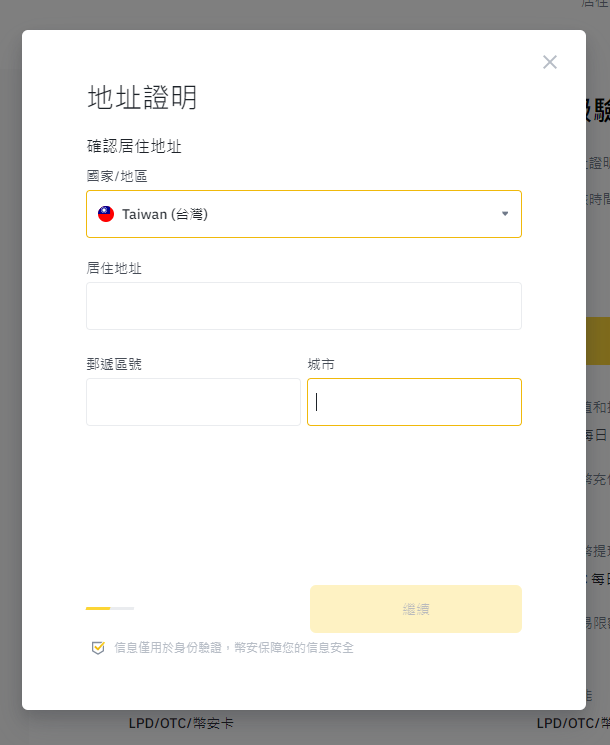The height and width of the screenshot is (745, 610).
Task: Click the 信息僅用於身份驗證 notice text
Action: point(234,648)
